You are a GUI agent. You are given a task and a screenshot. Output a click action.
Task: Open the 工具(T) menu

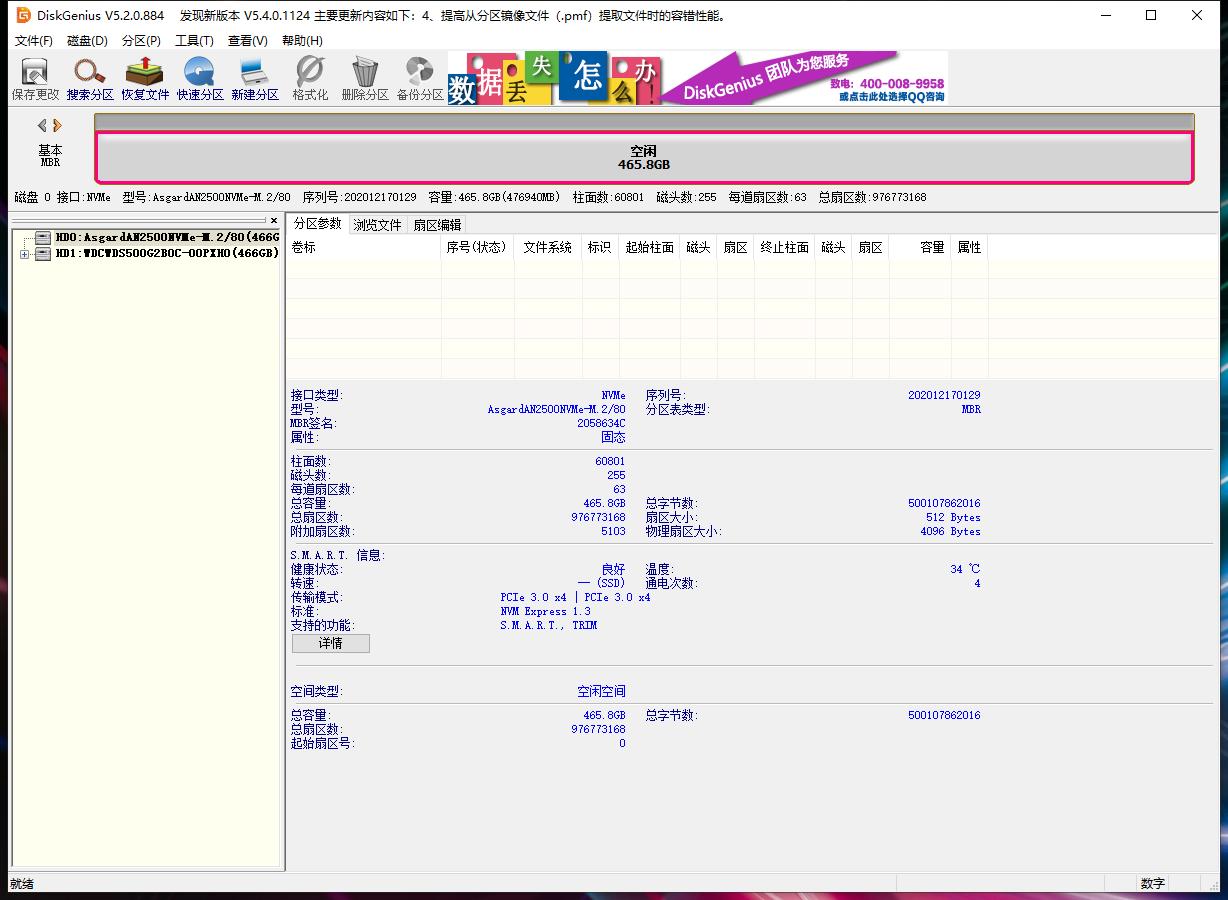pyautogui.click(x=194, y=41)
